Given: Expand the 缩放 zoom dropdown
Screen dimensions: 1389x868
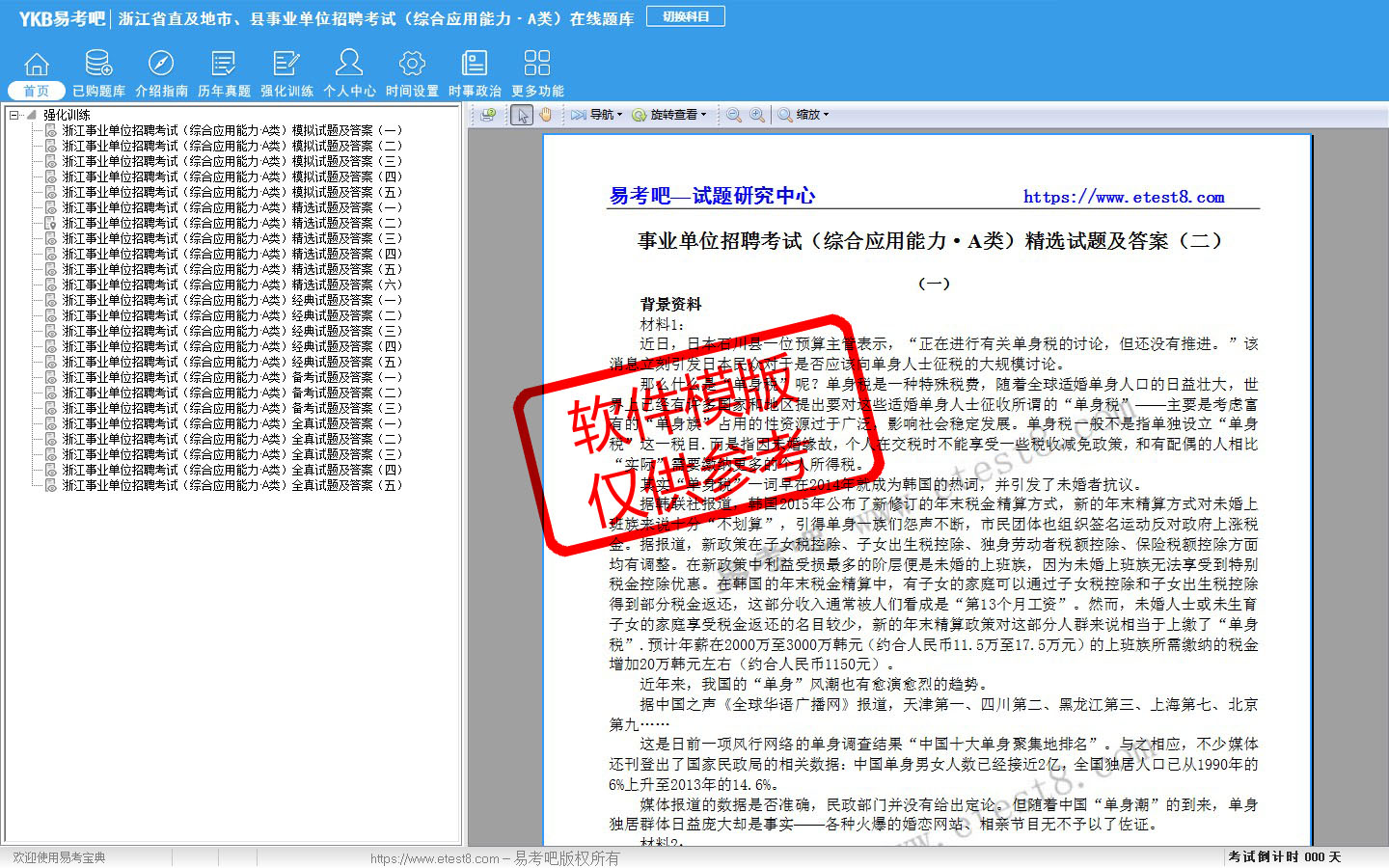Looking at the screenshot, I should pos(803,115).
